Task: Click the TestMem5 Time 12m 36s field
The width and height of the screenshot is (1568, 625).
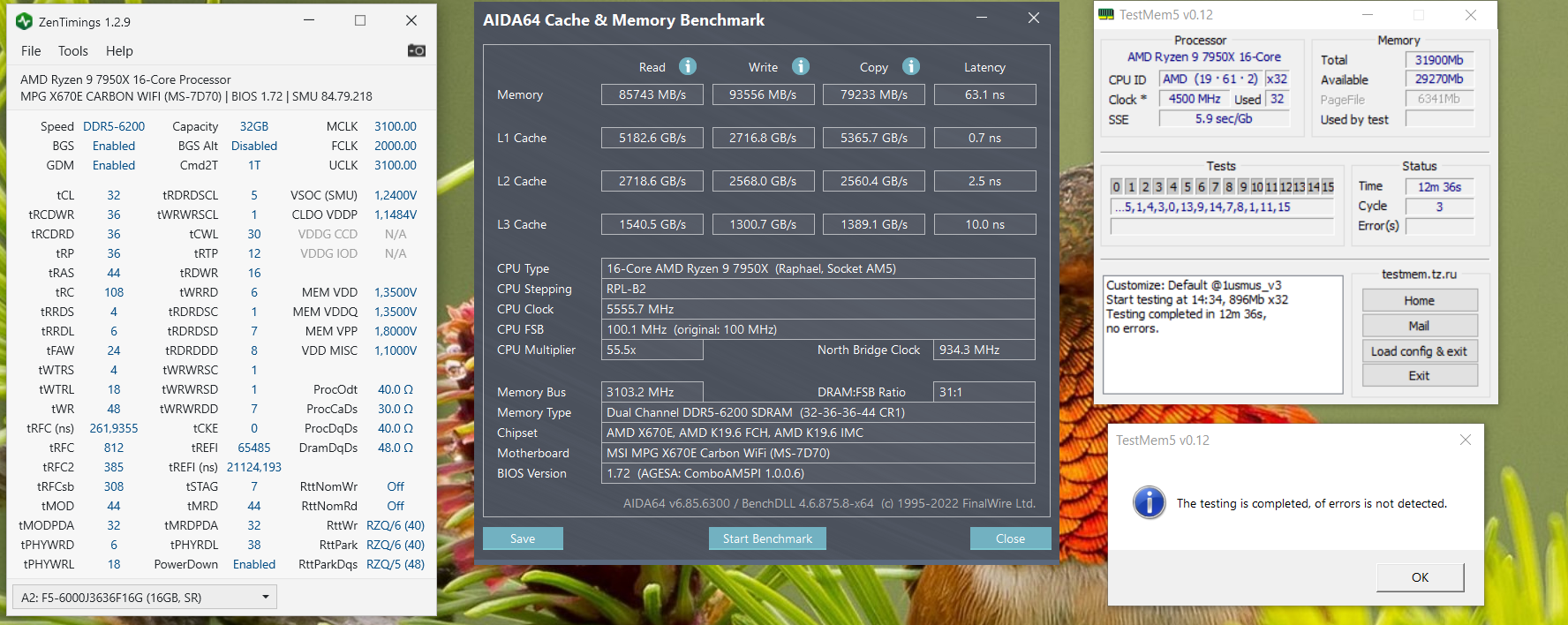Action: (x=1439, y=187)
